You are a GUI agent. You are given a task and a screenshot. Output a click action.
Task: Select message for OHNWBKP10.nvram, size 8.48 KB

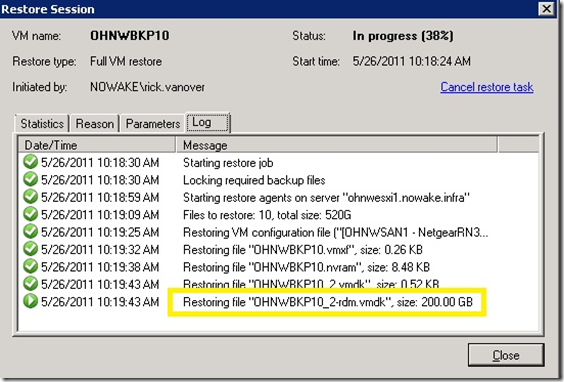tap(306, 267)
